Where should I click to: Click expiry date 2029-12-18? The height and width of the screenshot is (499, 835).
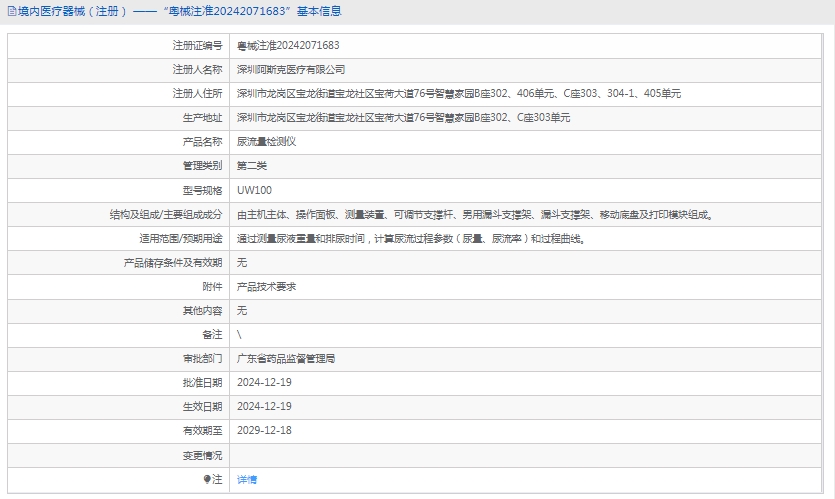coord(264,430)
